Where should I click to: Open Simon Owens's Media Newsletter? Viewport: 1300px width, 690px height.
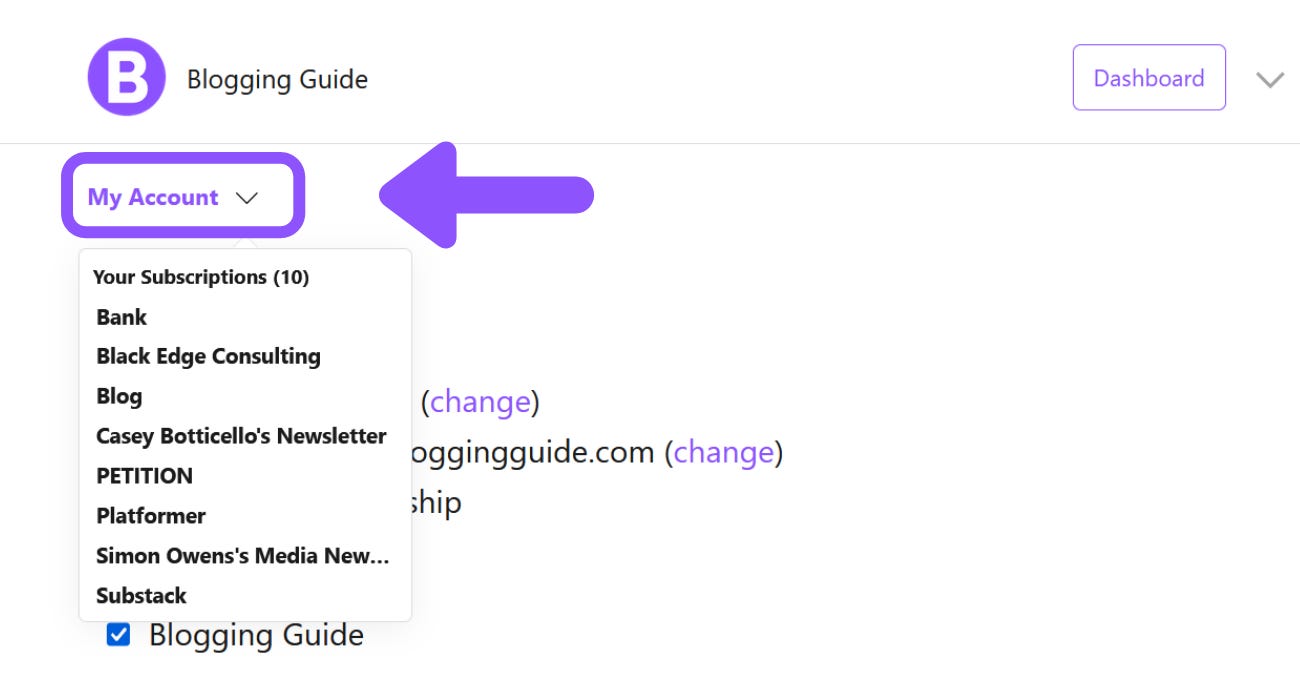pos(243,556)
